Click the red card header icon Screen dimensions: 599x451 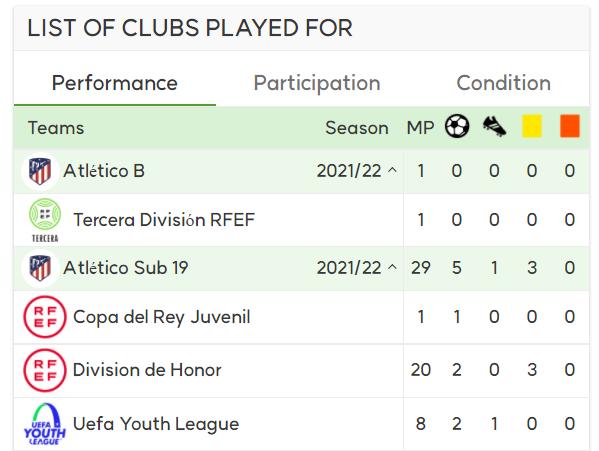(x=570, y=126)
